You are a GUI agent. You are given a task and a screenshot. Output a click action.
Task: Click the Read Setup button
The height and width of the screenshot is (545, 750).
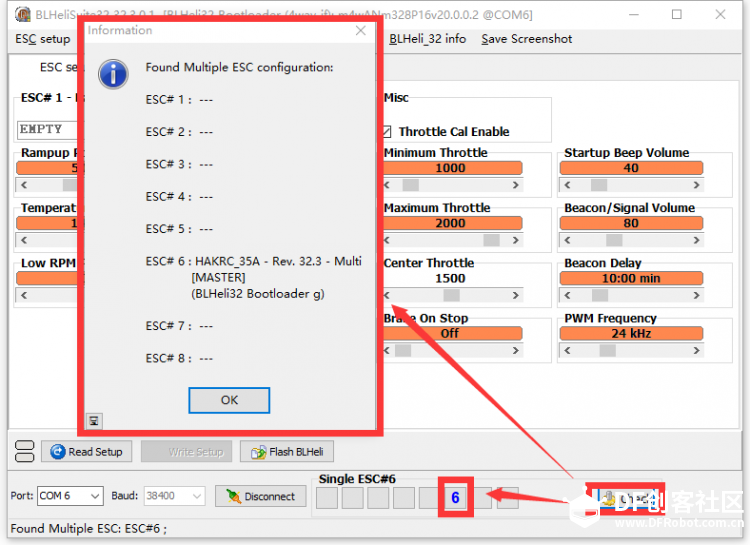tap(87, 452)
